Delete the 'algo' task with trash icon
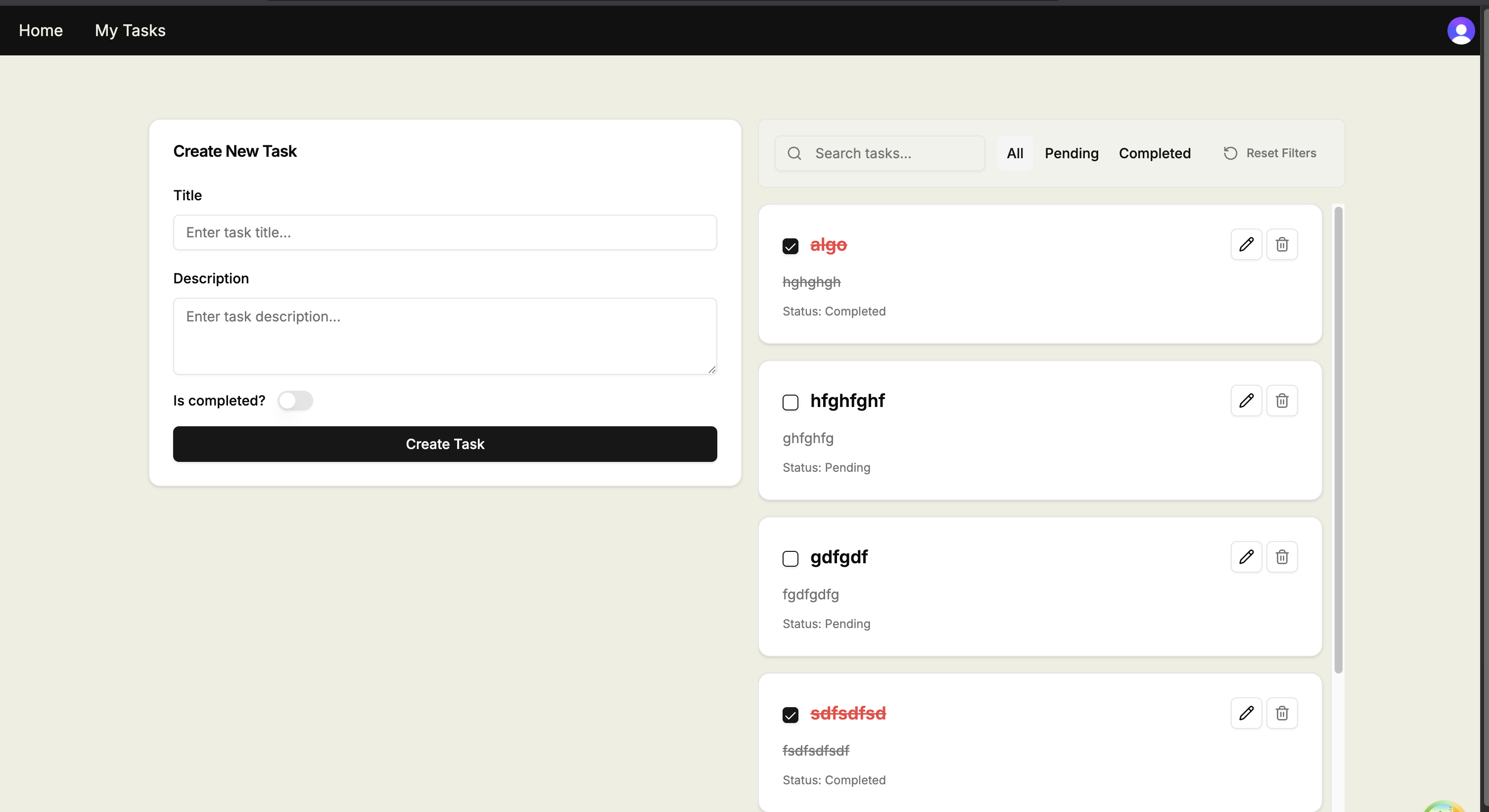This screenshot has width=1489, height=812. pos(1282,244)
